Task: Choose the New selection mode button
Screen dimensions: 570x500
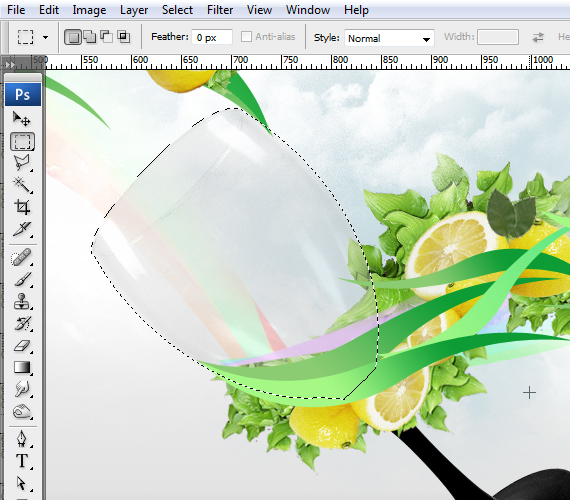Action: coord(73,37)
